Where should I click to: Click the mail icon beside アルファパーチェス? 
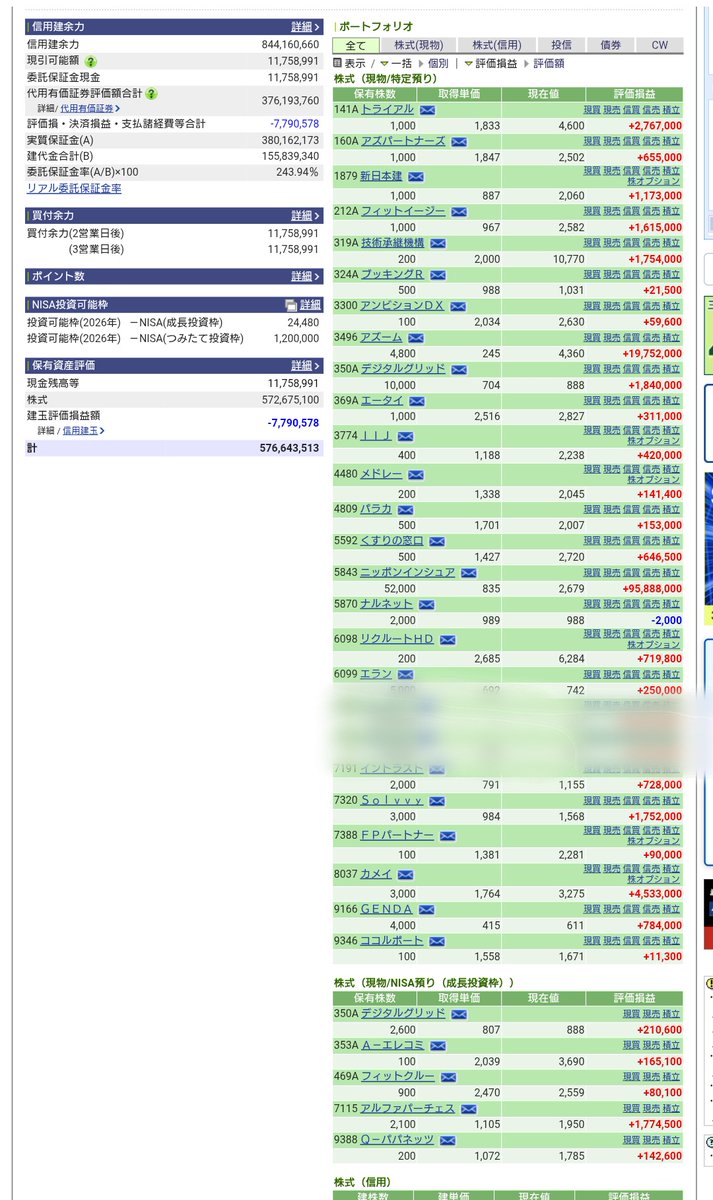(469, 1109)
